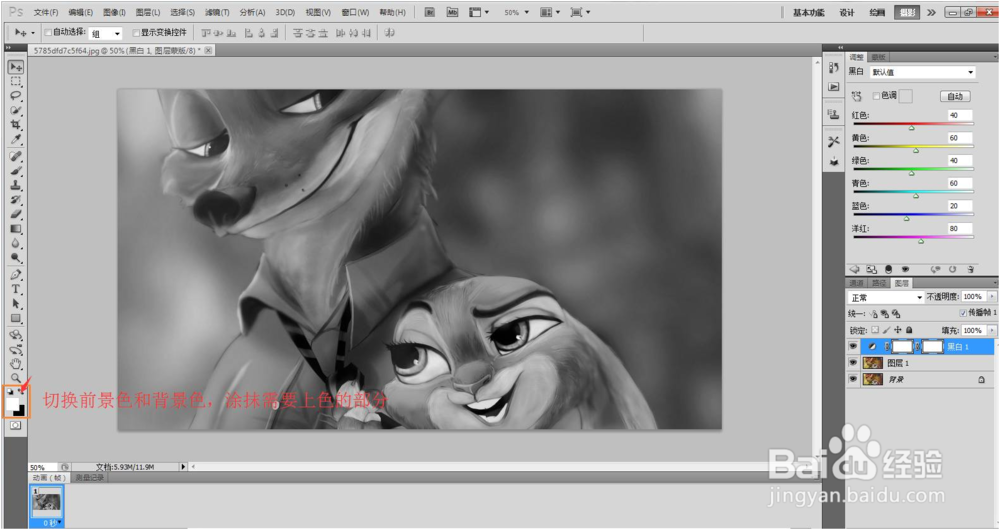
Task: Switch to the 路径 panel tab
Action: tap(879, 283)
